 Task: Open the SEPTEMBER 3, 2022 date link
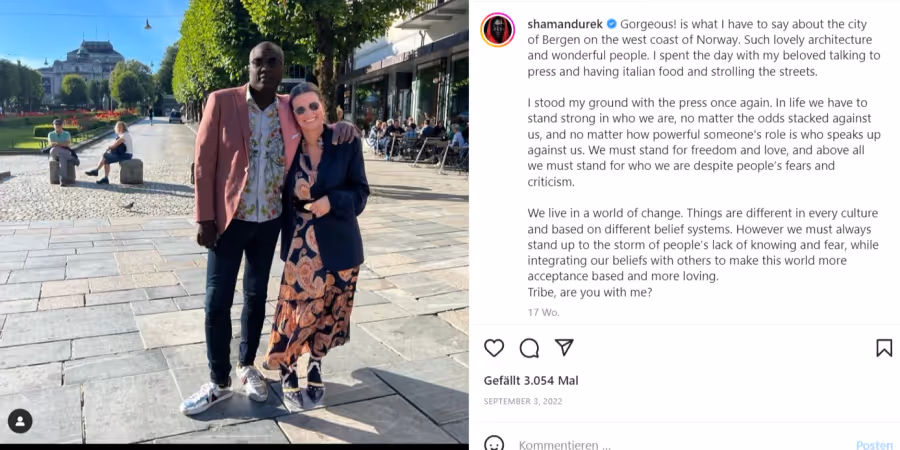(523, 401)
